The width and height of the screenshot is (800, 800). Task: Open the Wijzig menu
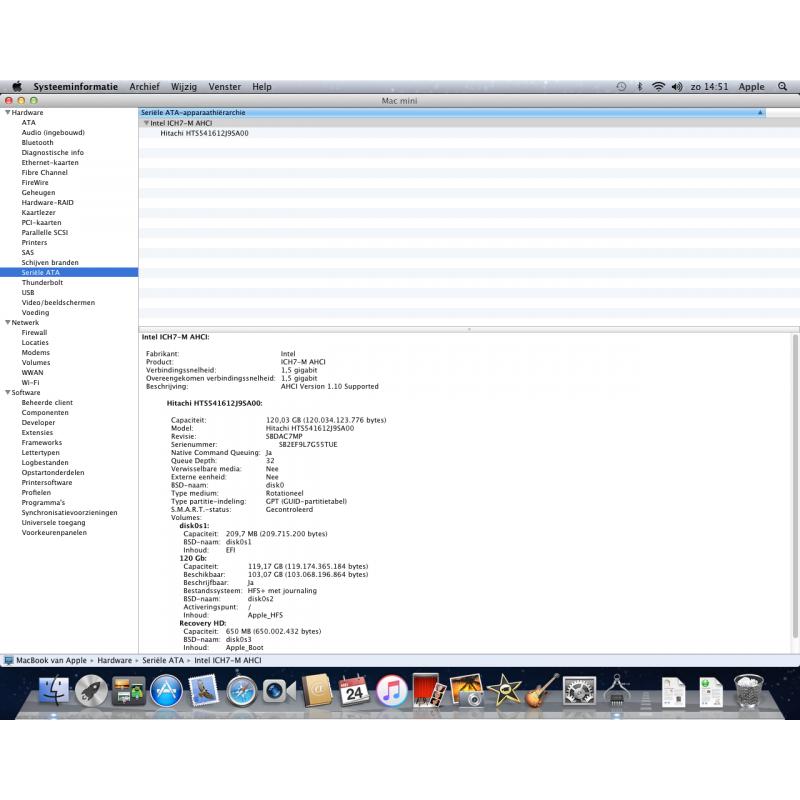[x=184, y=87]
